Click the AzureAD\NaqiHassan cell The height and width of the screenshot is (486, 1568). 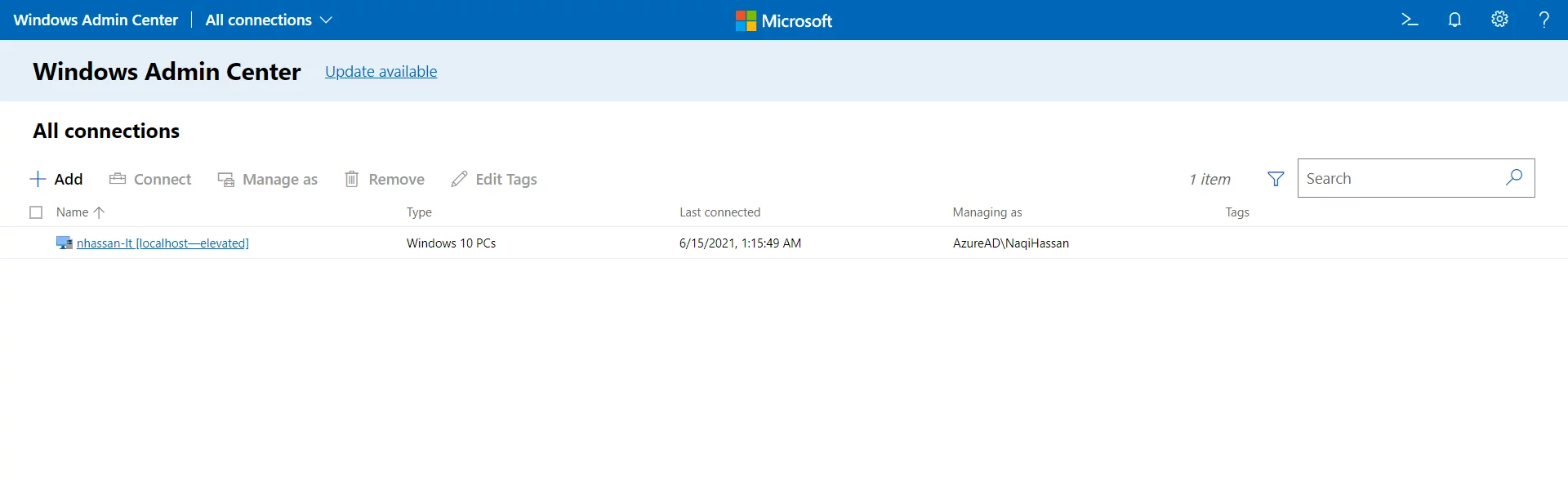pyautogui.click(x=1010, y=243)
